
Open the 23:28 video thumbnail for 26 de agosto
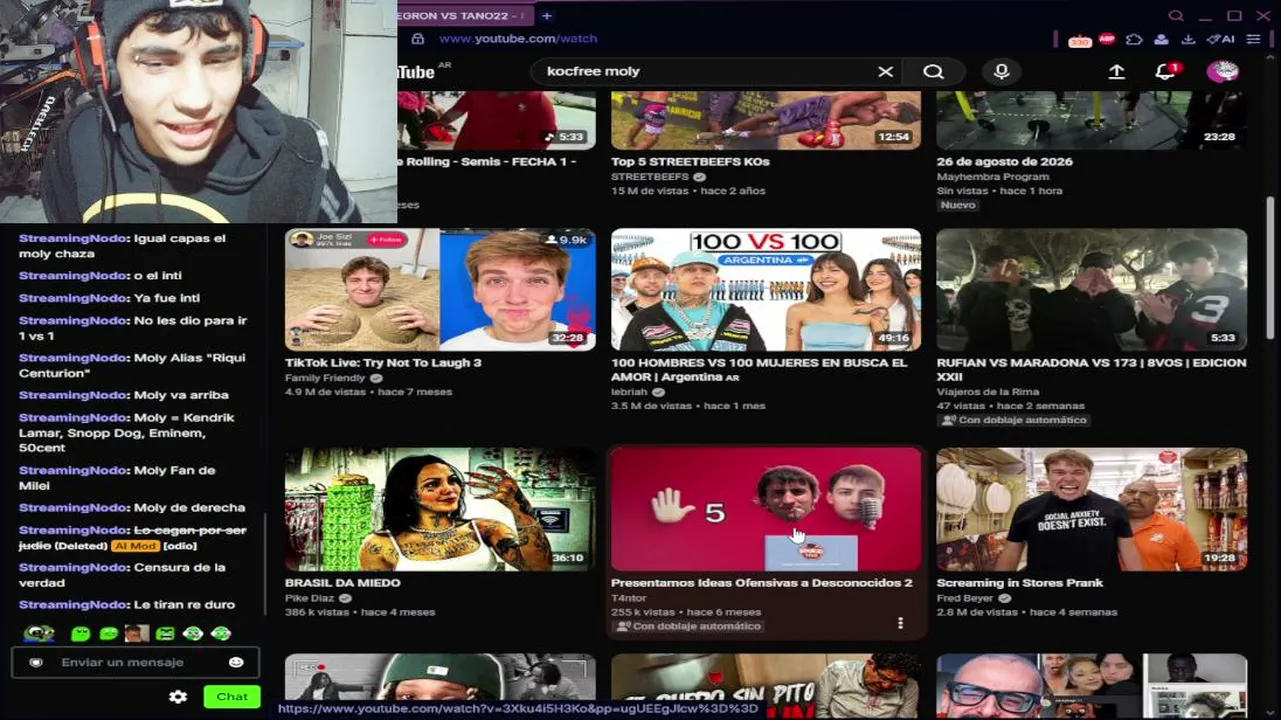point(1092,120)
